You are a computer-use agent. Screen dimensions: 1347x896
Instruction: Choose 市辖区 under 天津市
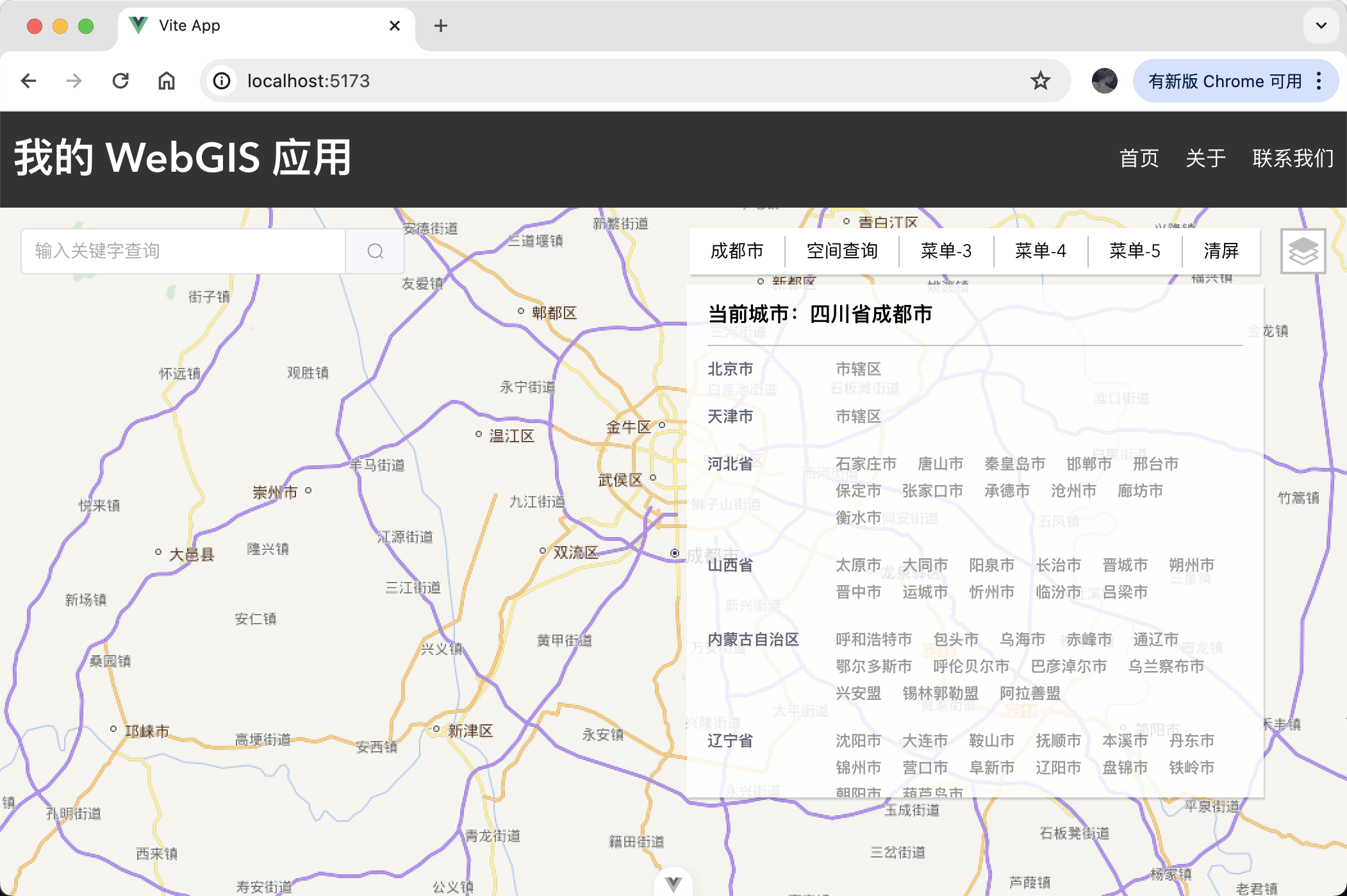point(858,417)
